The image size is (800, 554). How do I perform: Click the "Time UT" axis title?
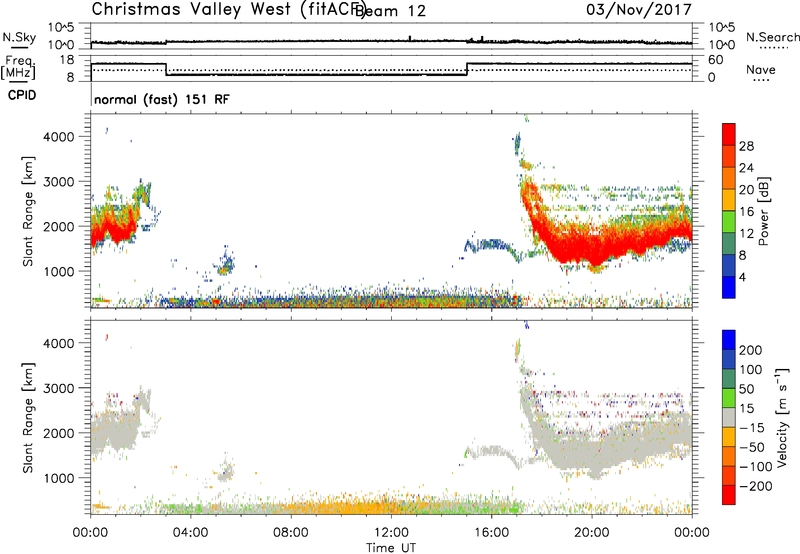coord(391,548)
